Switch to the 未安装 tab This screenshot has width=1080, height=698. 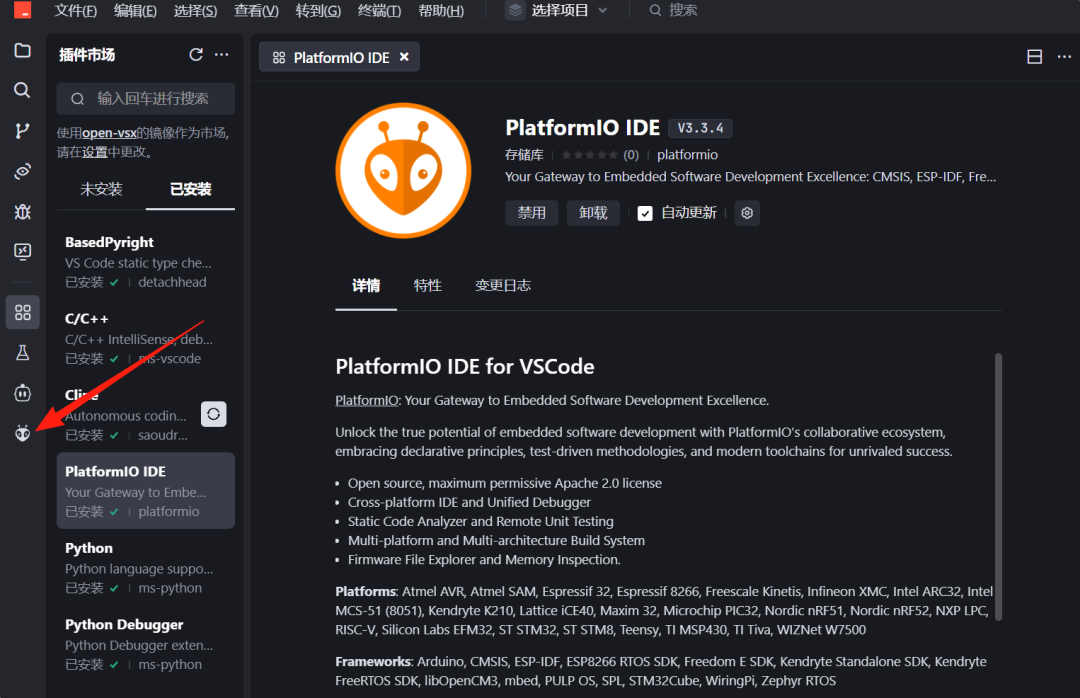point(101,189)
